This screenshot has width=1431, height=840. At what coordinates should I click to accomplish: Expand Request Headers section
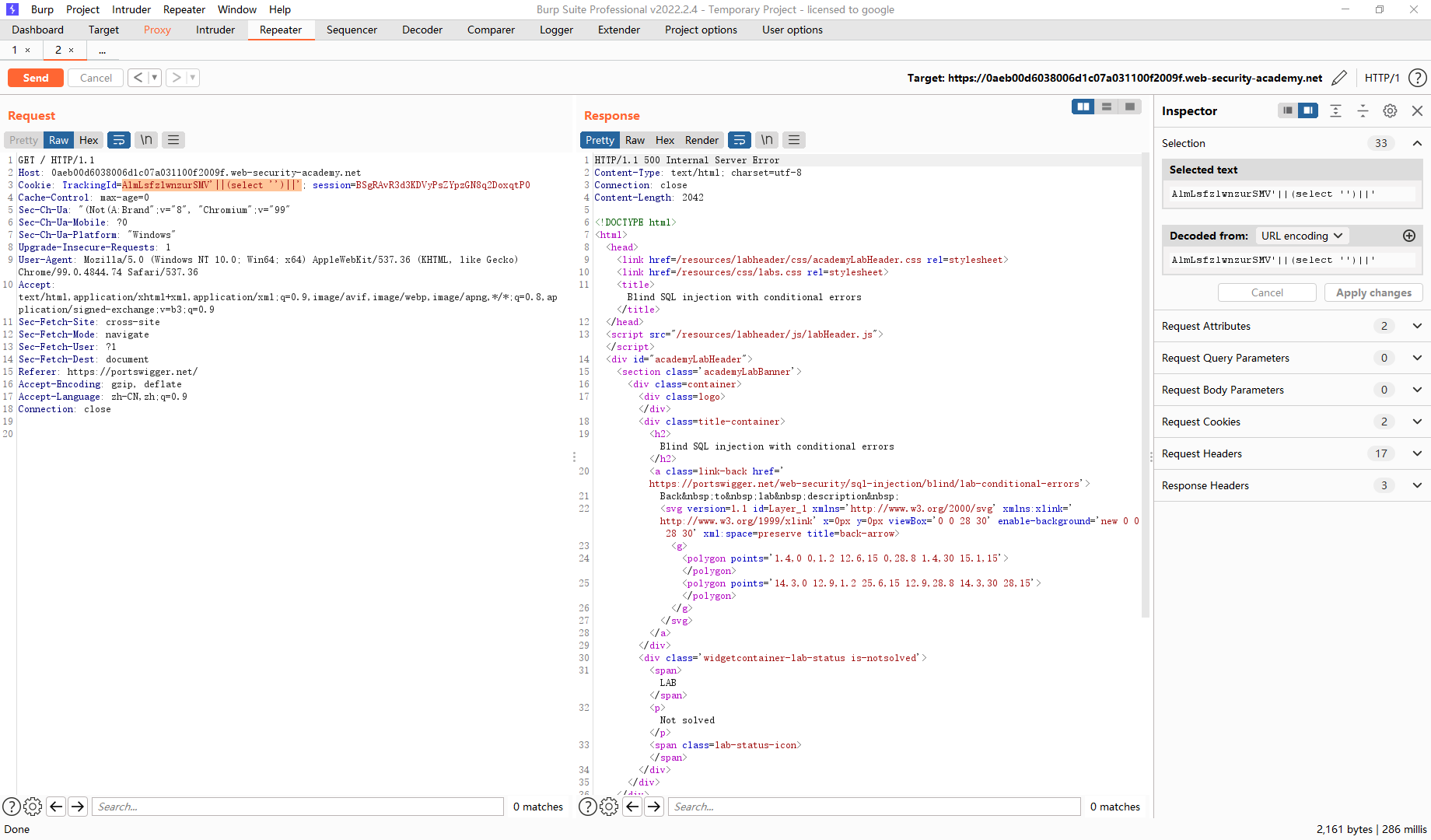tap(1417, 453)
